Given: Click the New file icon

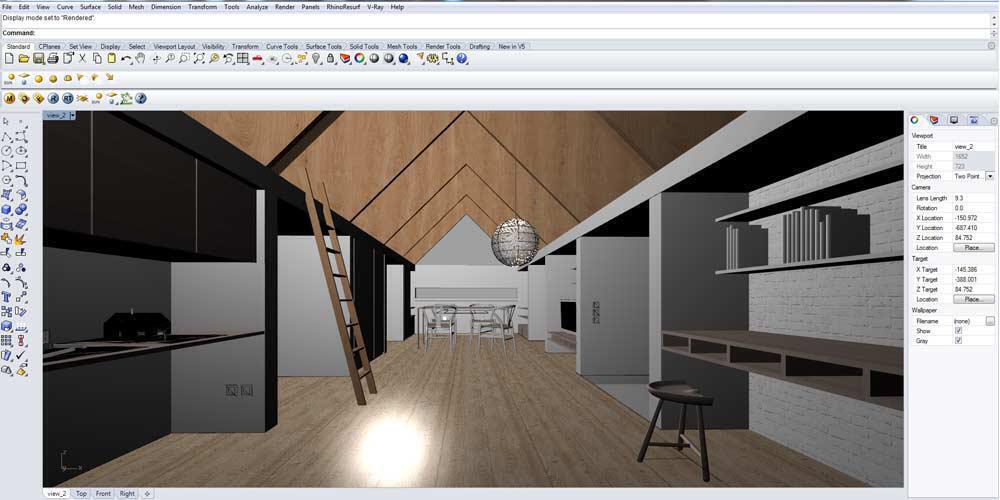Looking at the screenshot, I should tap(9, 58).
